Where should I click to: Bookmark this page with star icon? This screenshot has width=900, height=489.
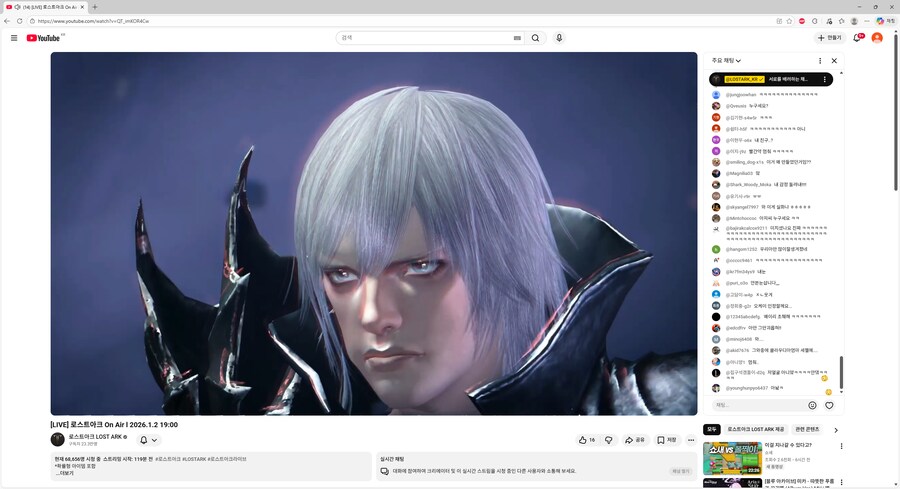[789, 21]
